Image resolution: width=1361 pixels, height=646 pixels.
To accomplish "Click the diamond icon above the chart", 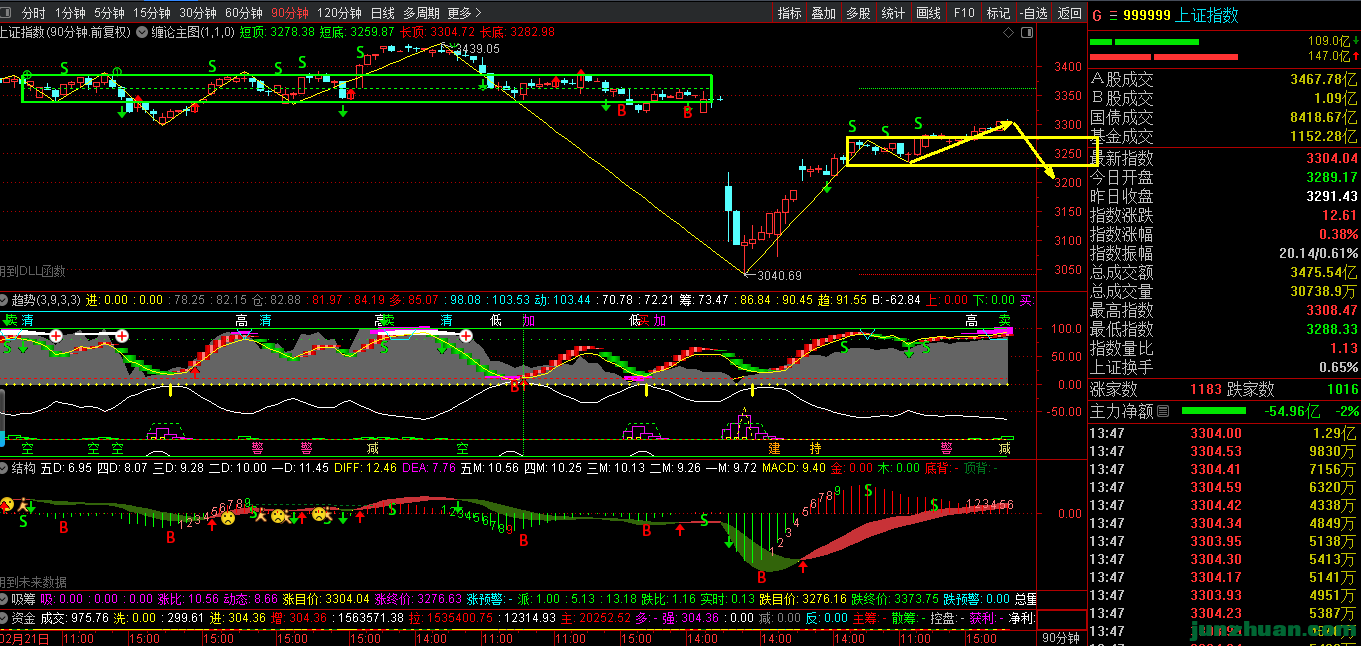I will tap(1007, 32).
